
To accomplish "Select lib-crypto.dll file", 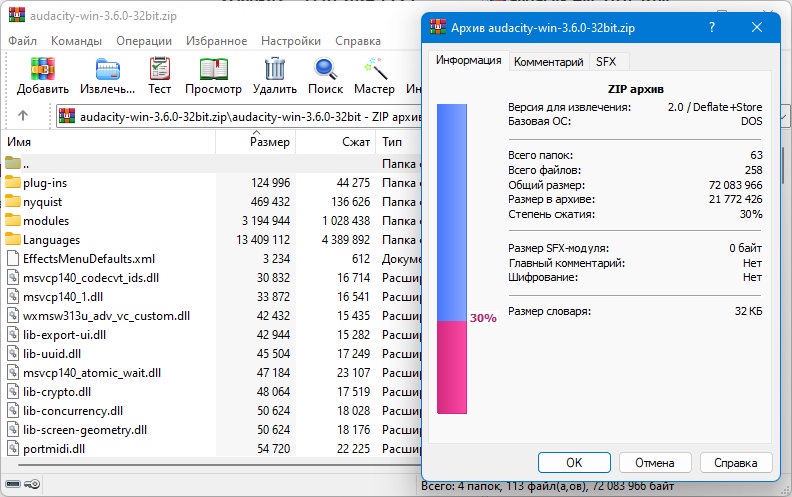I will [57, 392].
